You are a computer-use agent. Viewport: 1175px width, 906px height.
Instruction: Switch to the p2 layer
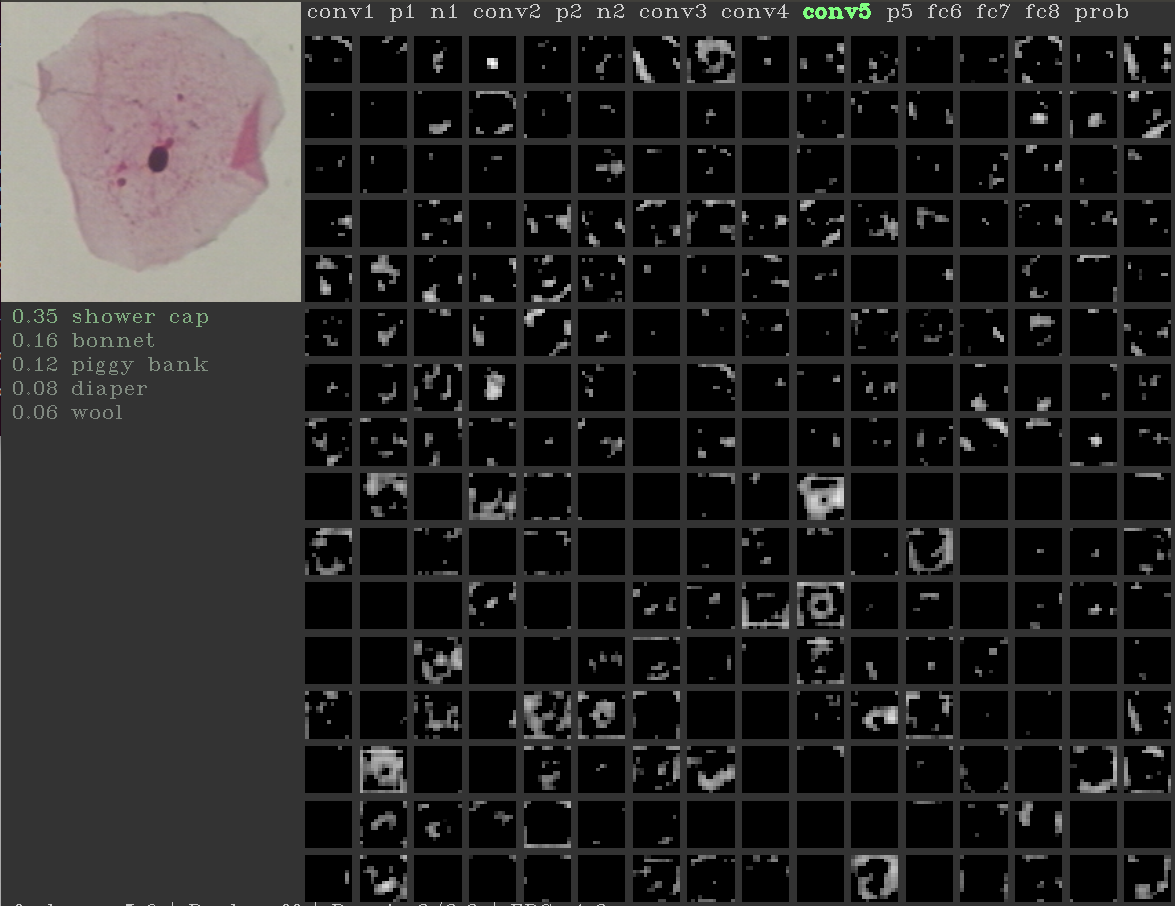568,13
